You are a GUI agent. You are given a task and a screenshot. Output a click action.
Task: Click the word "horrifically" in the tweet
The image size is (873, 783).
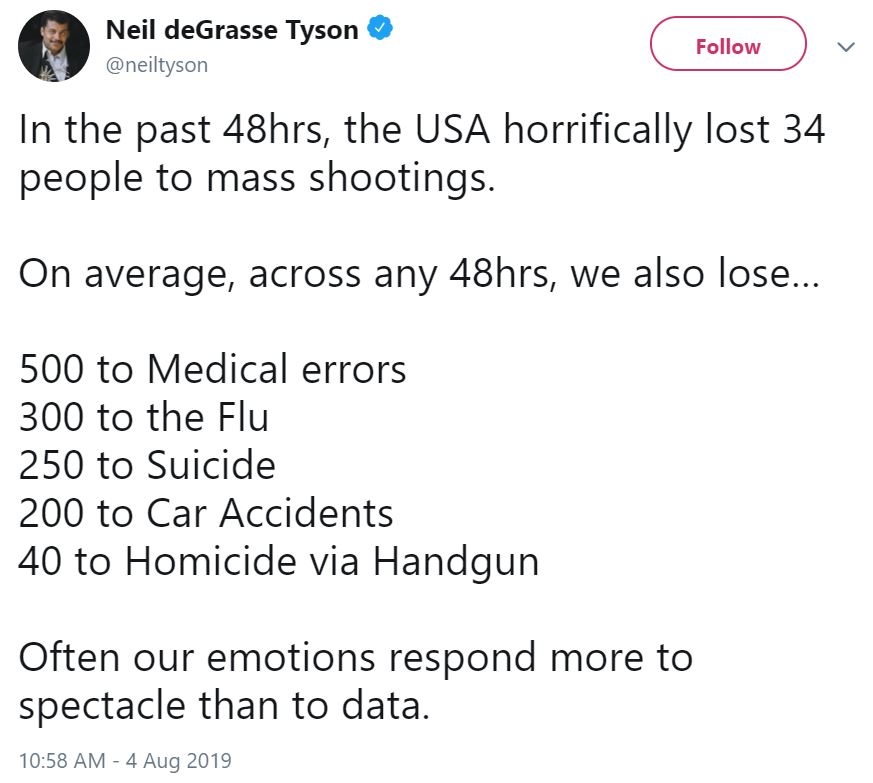pyautogui.click(x=597, y=131)
